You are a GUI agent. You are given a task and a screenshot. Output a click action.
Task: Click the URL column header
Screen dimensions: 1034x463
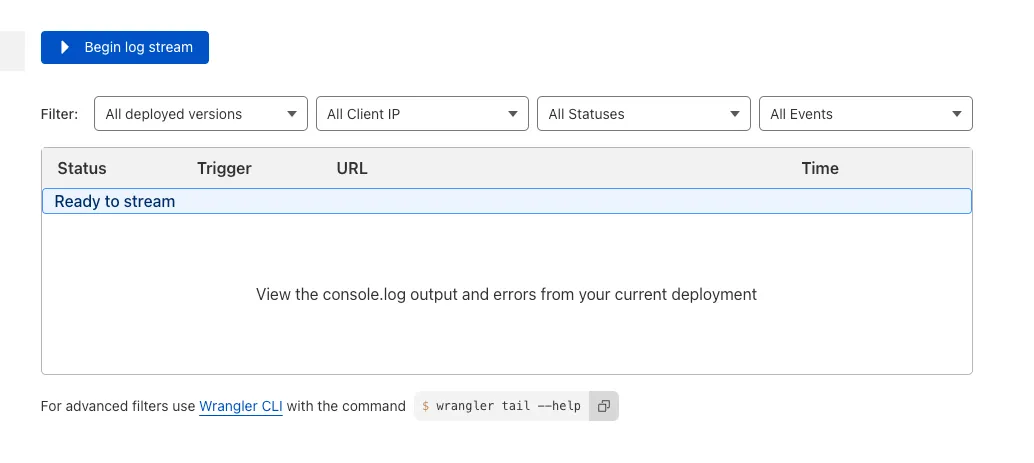(x=352, y=168)
